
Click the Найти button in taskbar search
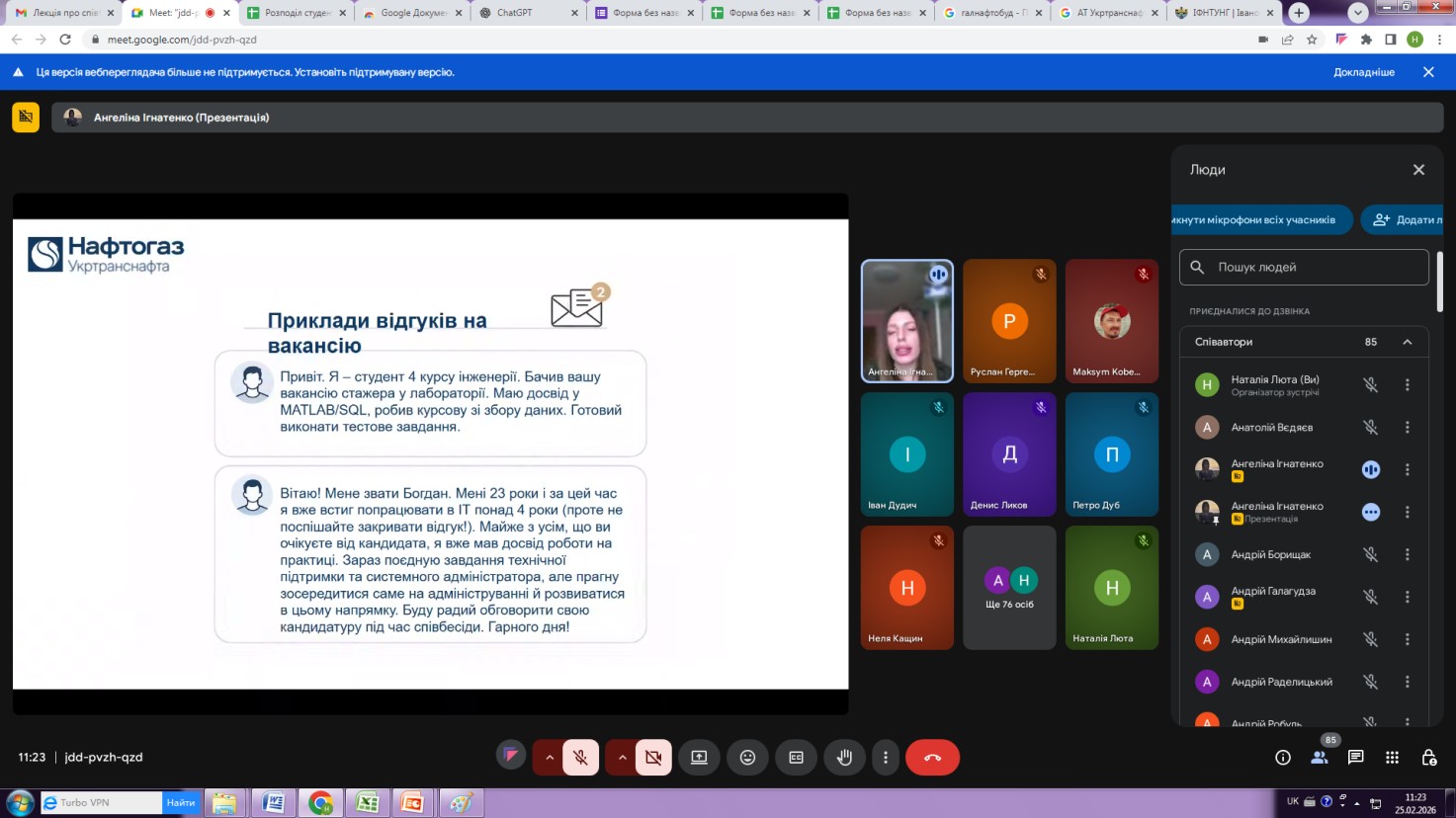coord(181,803)
